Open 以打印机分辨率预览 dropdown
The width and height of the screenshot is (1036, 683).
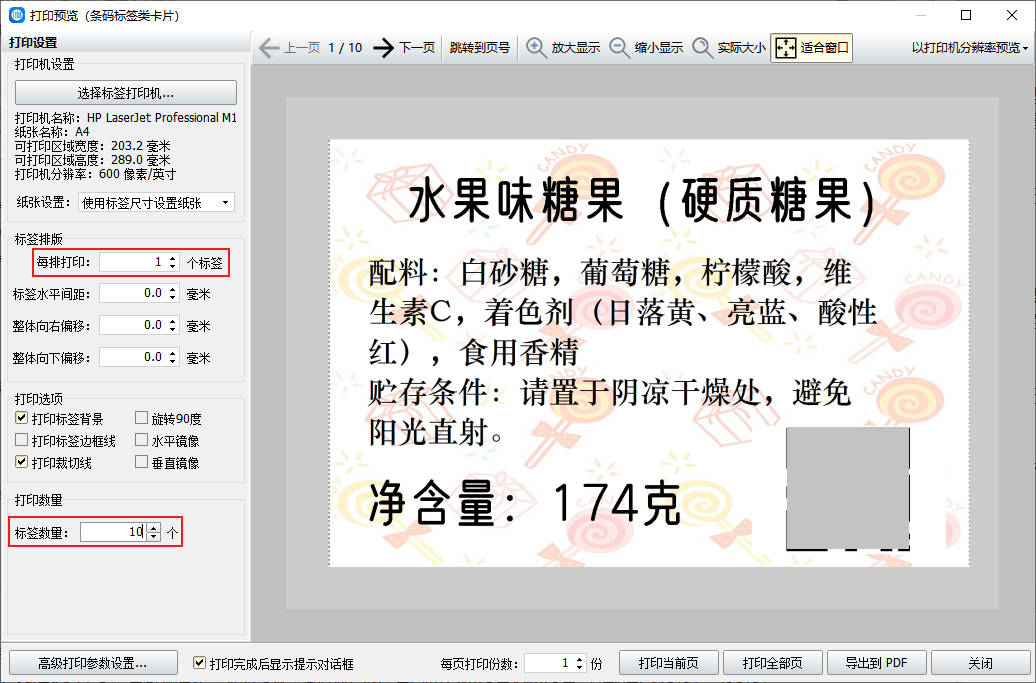click(x=969, y=48)
